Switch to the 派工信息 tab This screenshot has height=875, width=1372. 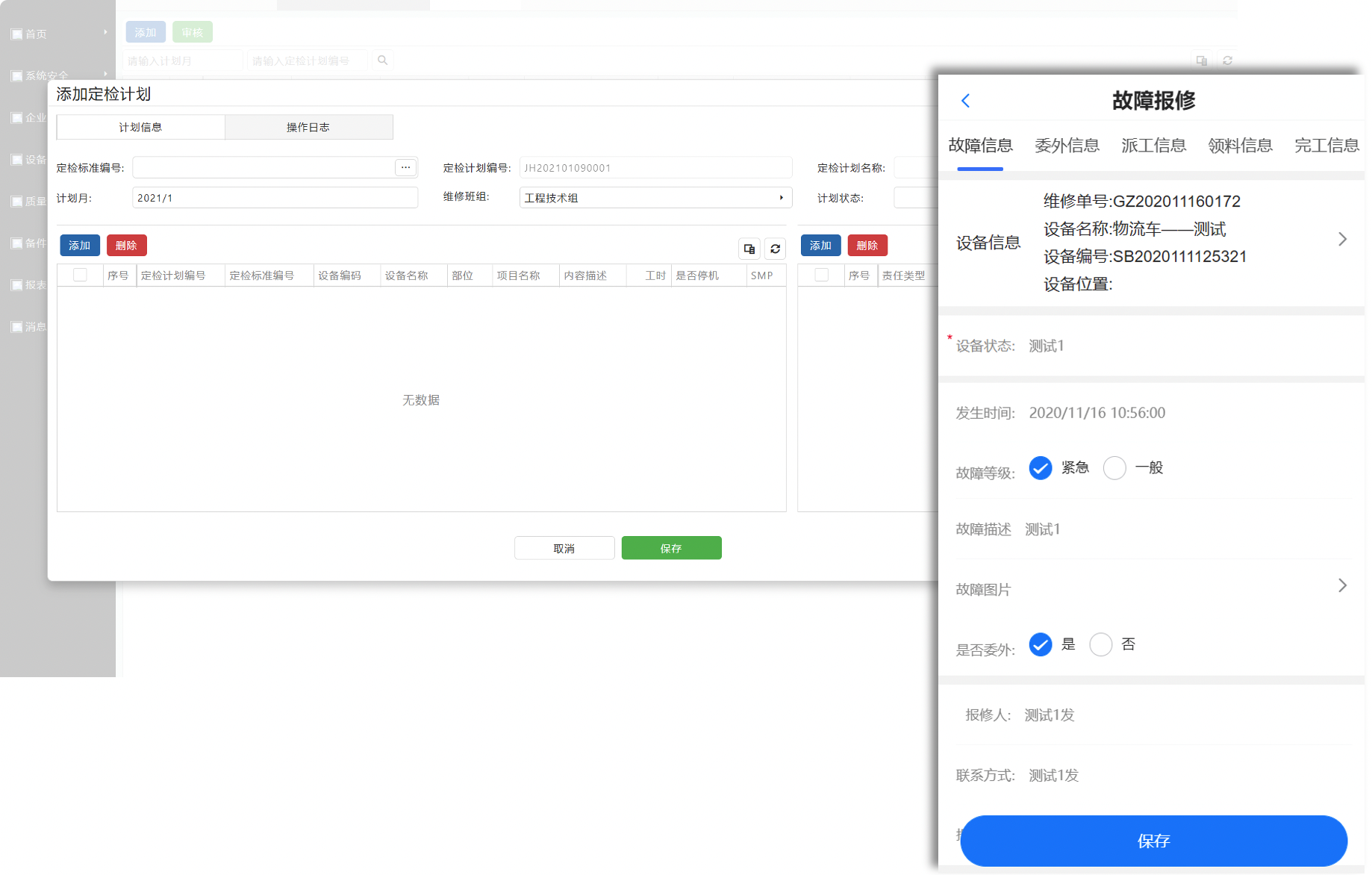(x=1153, y=146)
